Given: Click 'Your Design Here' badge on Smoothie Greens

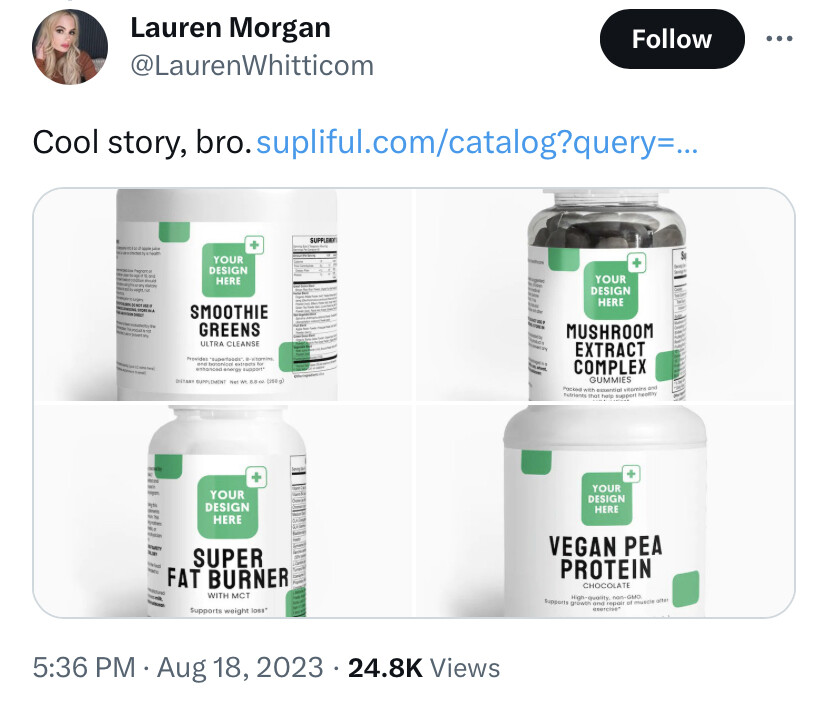Looking at the screenshot, I should click(228, 270).
